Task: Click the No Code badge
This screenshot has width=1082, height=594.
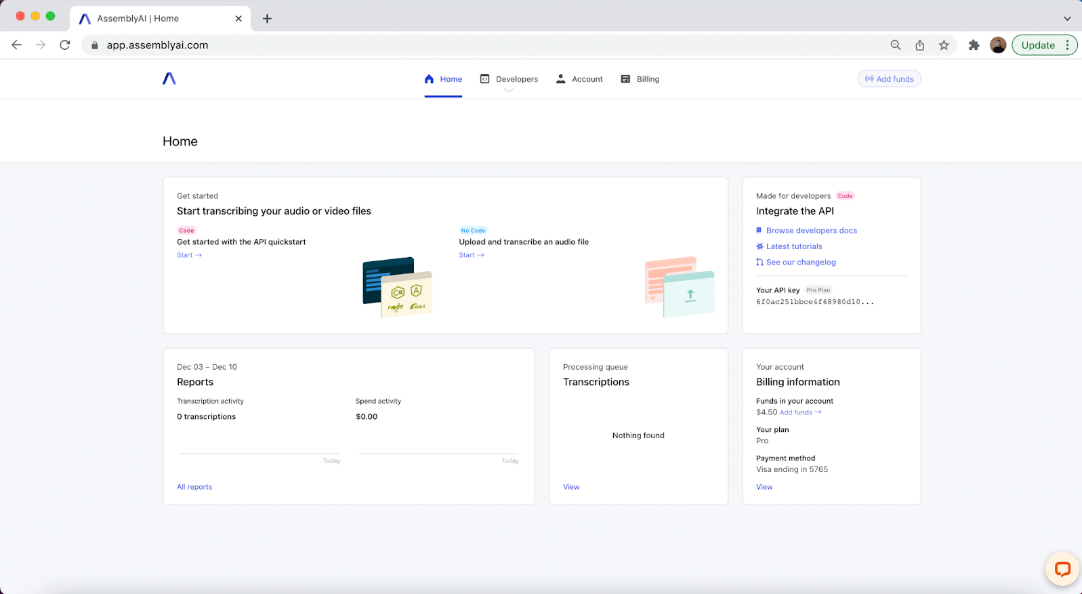Action: [473, 230]
